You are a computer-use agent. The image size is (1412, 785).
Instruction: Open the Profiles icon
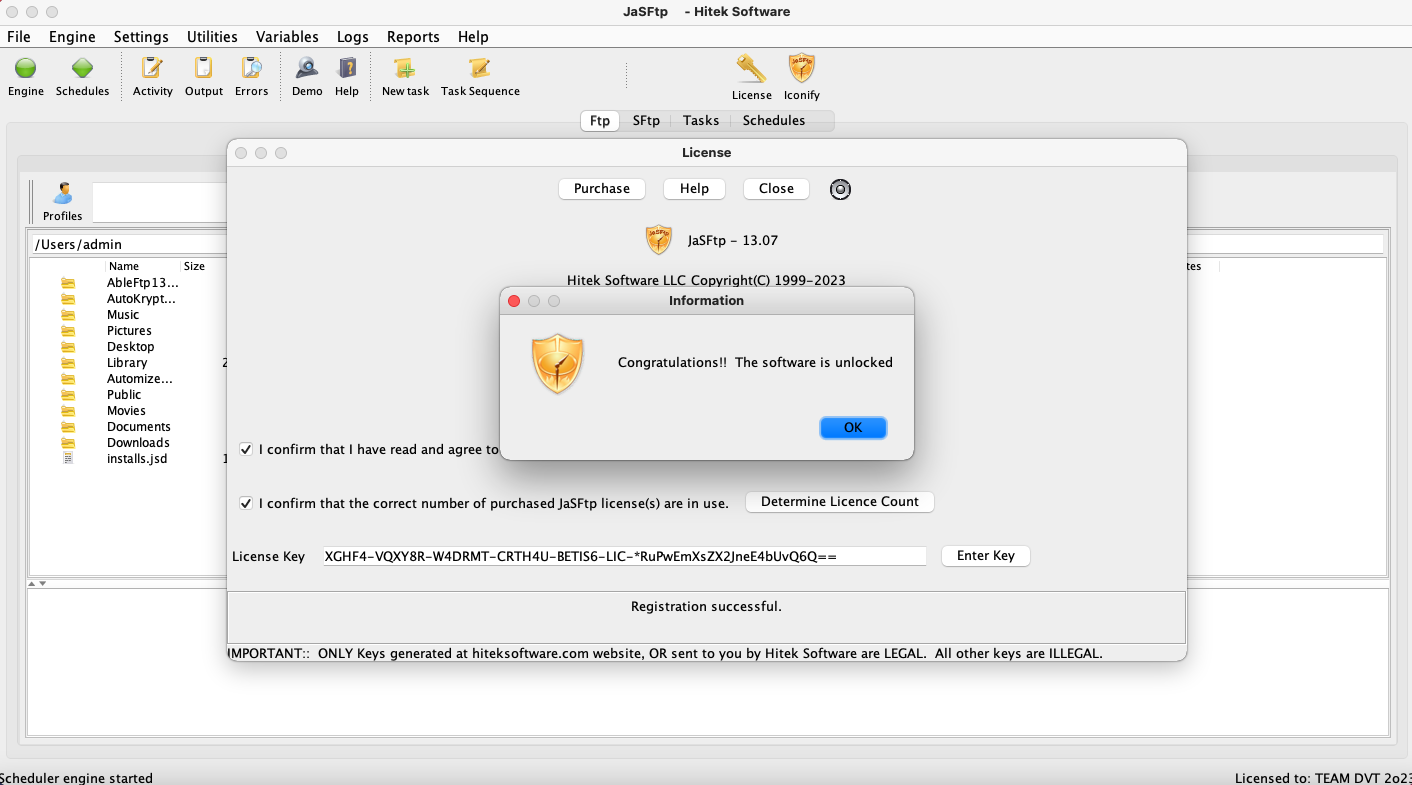[63, 194]
